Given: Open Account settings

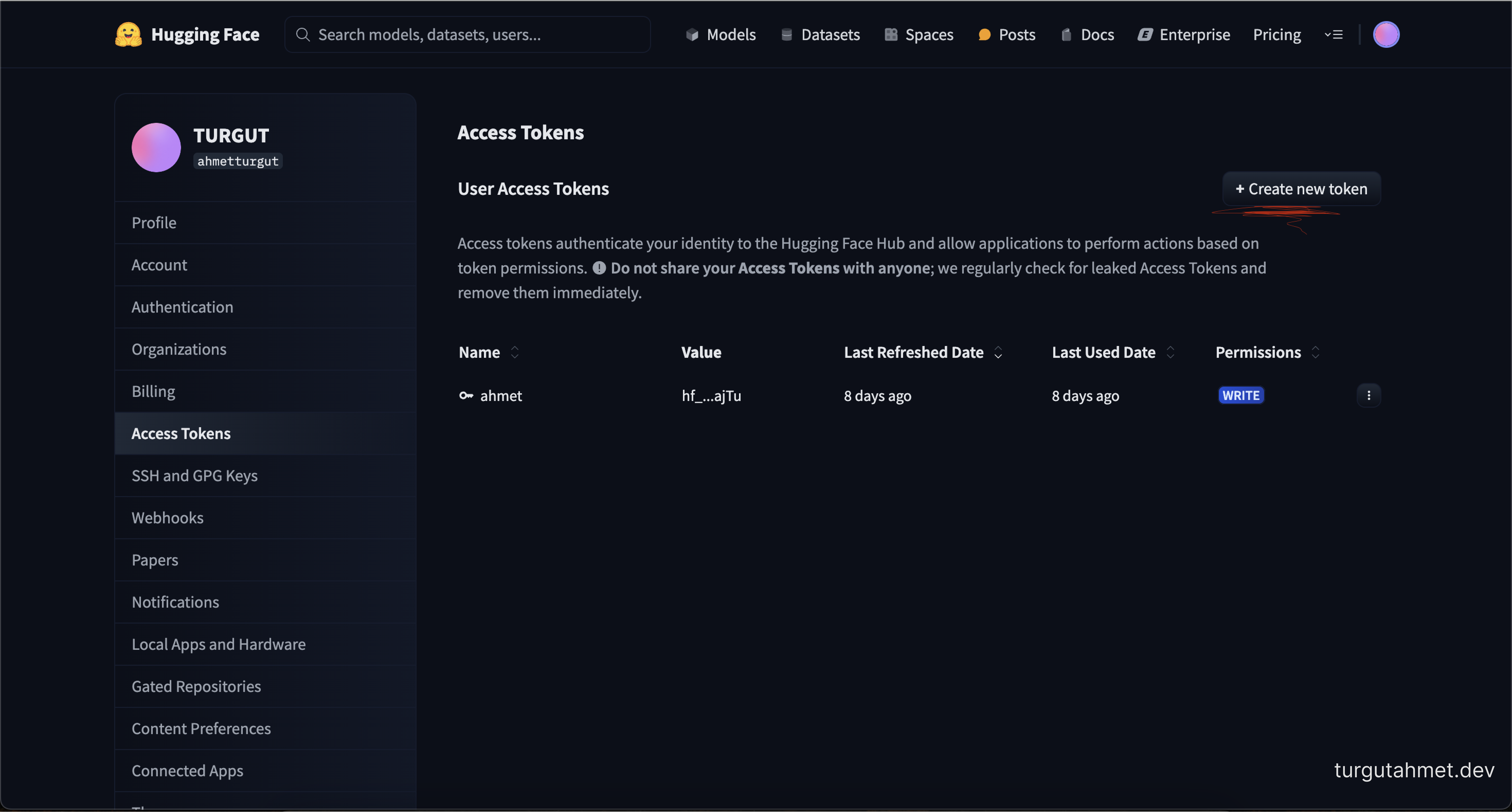Looking at the screenshot, I should coord(265,265).
